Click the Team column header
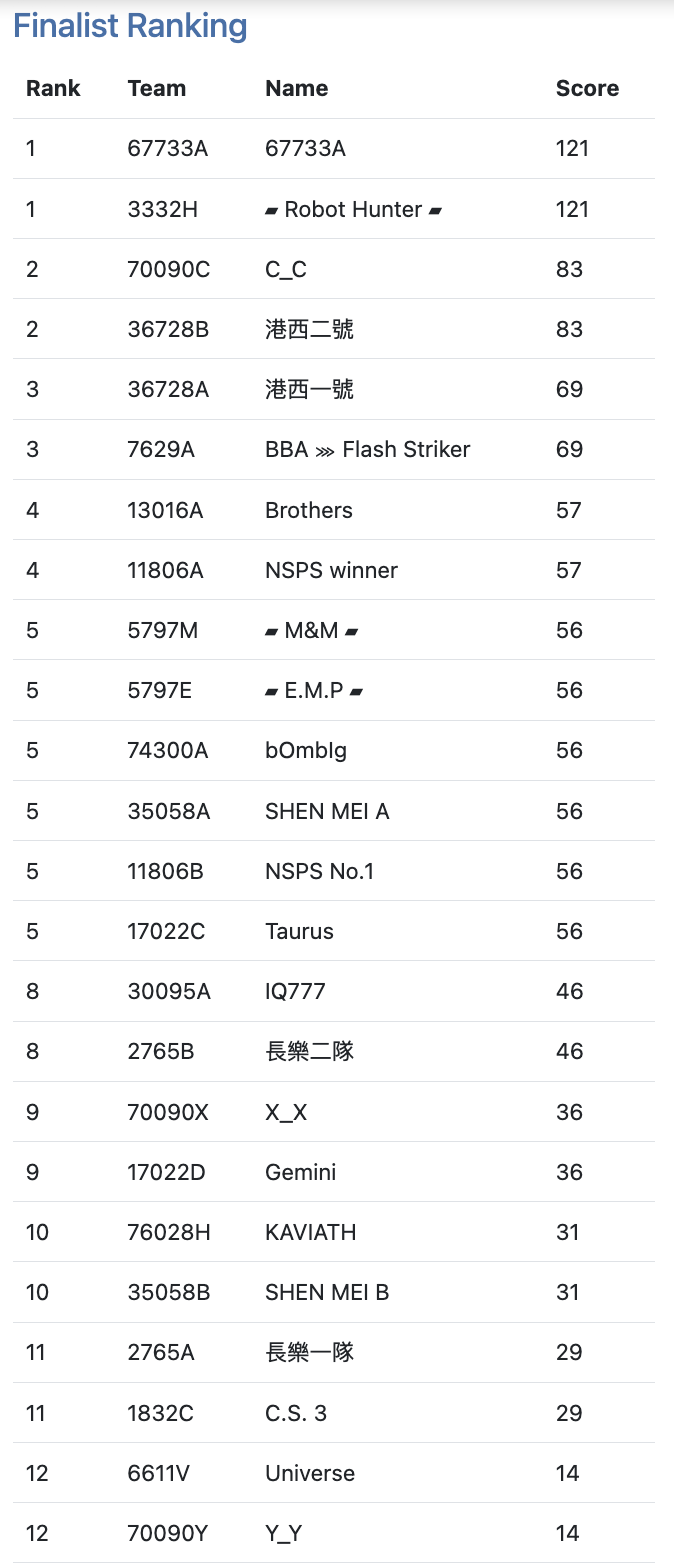The height and width of the screenshot is (1566, 674). 157,88
